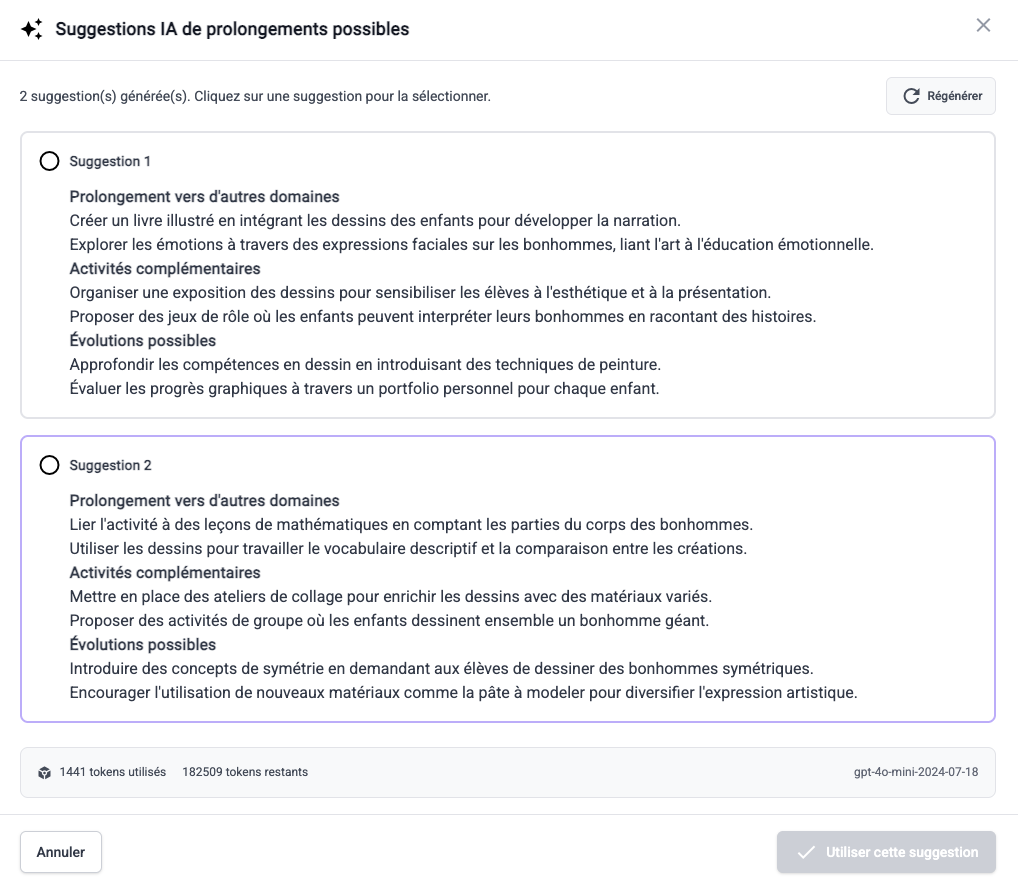Image resolution: width=1018 pixels, height=886 pixels.
Task: Close the suggestions IA dialog
Action: (983, 25)
